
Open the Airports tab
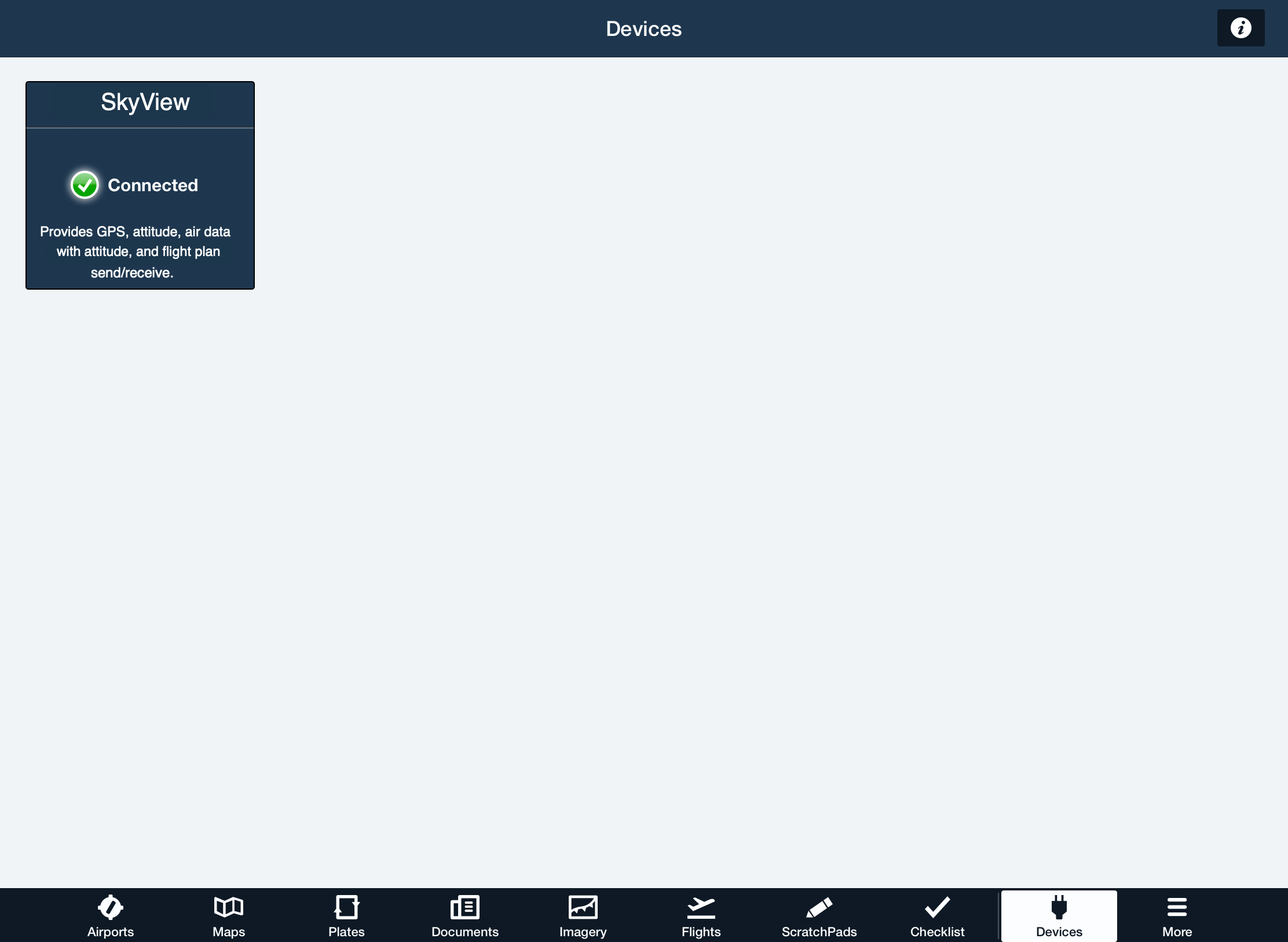click(x=110, y=917)
